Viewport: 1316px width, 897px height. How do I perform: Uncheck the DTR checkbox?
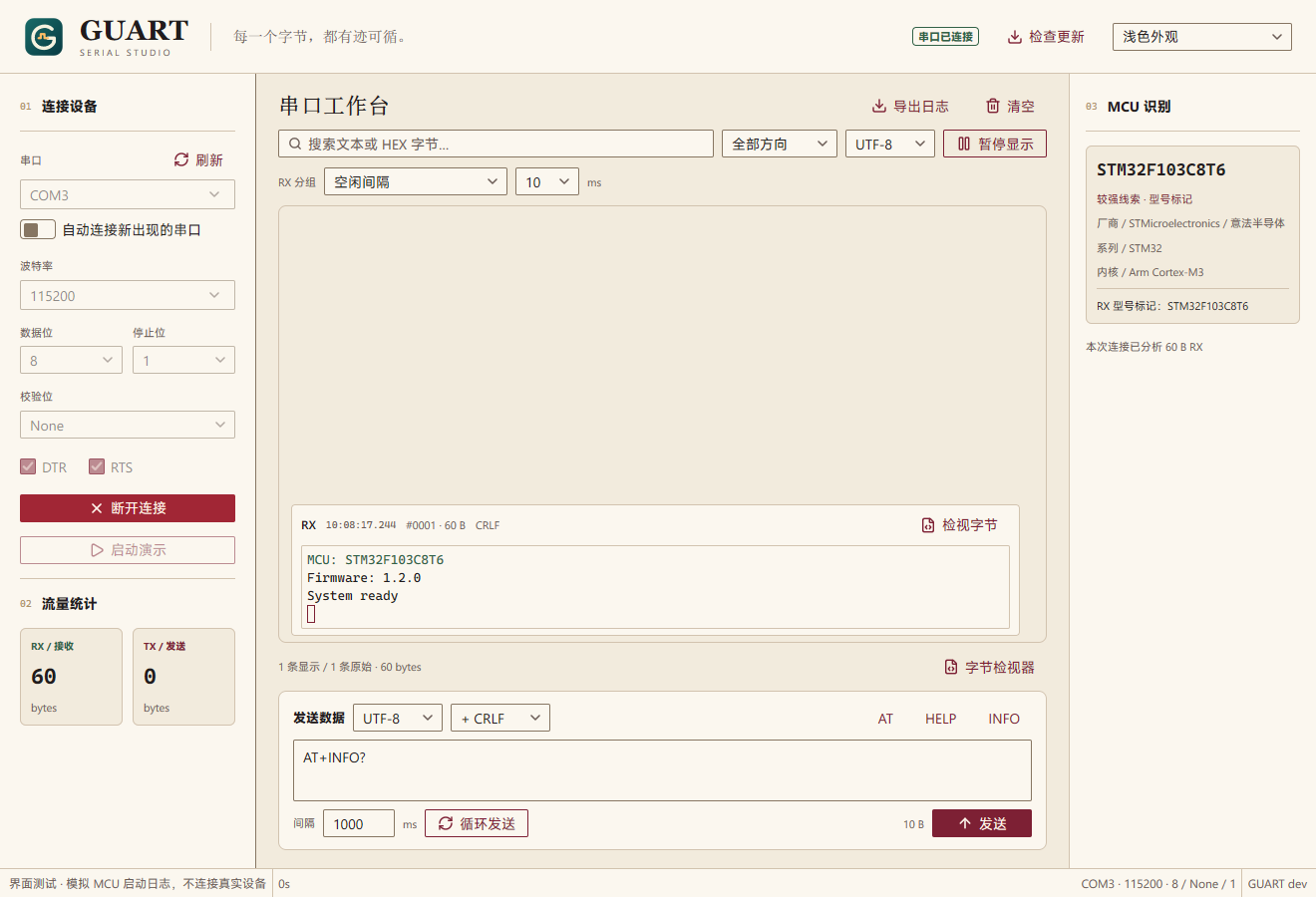pos(28,466)
